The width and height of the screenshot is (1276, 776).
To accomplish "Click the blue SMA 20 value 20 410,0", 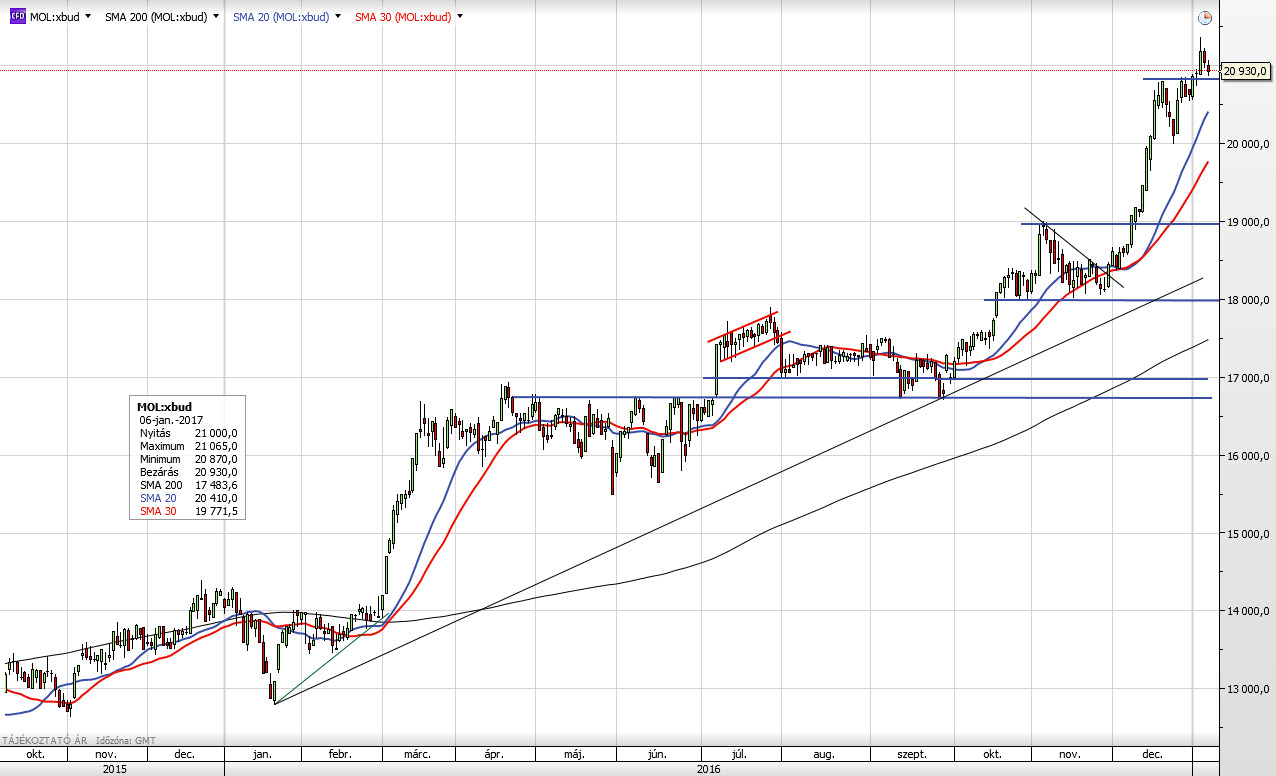I will (217, 498).
